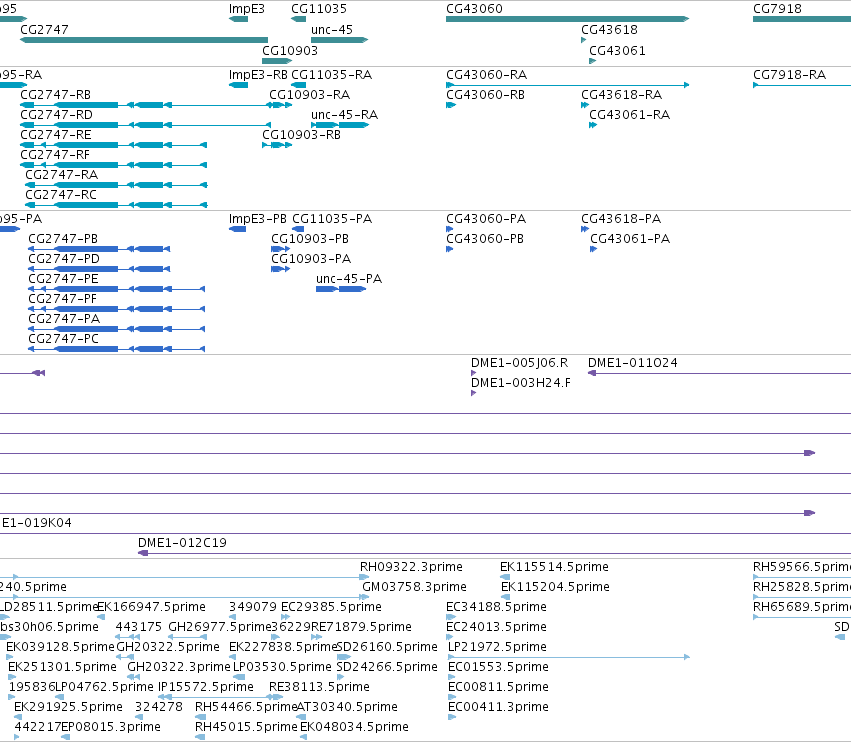The image size is (851, 742).
Task: Select protein unc-45-PA
Action: (x=341, y=289)
